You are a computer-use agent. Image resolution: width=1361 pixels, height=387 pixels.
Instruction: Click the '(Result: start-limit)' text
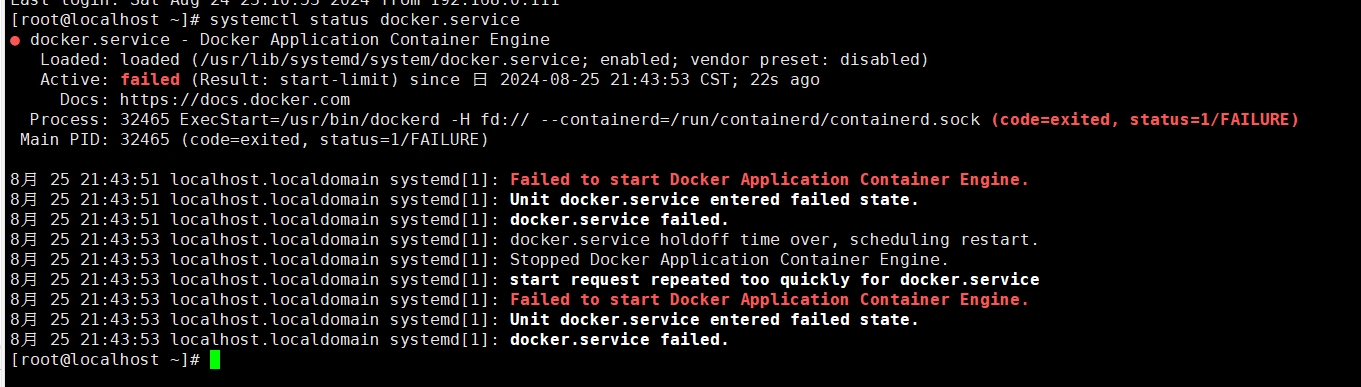(x=295, y=80)
